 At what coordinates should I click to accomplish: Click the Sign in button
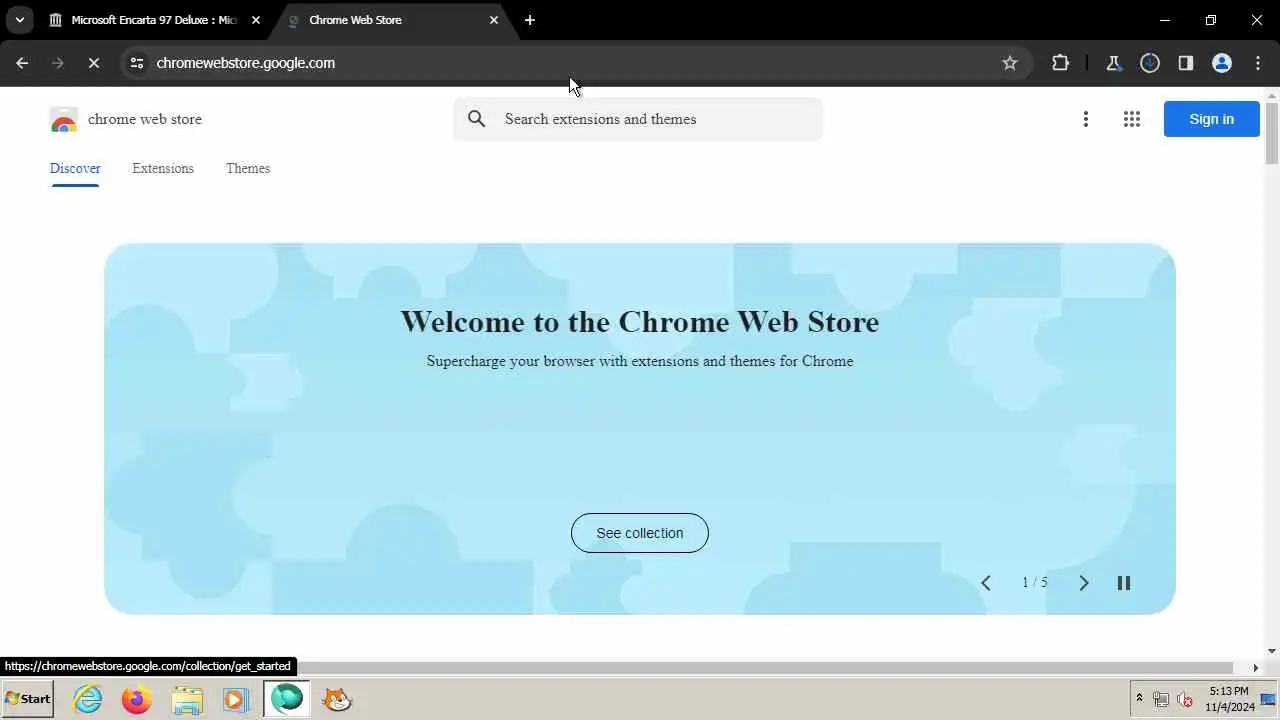[x=1212, y=119]
